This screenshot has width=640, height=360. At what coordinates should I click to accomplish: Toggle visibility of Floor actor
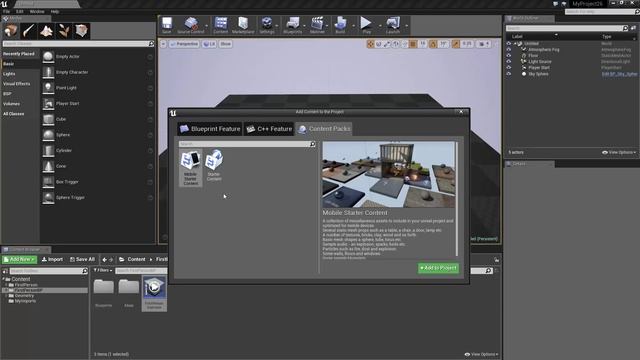(x=509, y=56)
